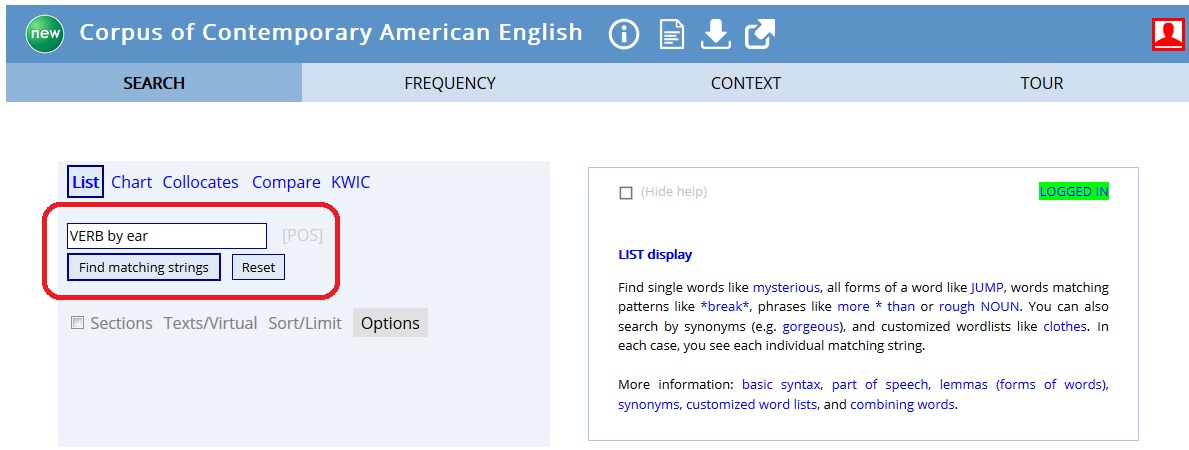Click the green 'new' badge icon

tap(45, 34)
